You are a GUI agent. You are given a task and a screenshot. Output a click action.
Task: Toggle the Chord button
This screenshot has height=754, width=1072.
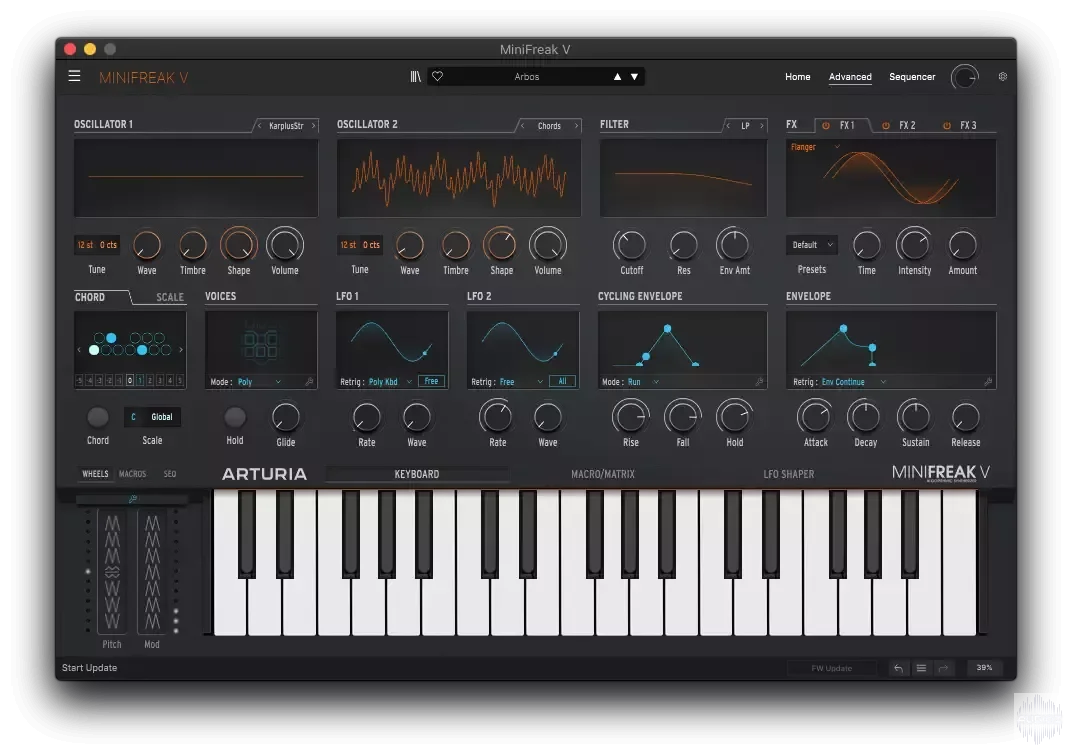(x=98, y=417)
